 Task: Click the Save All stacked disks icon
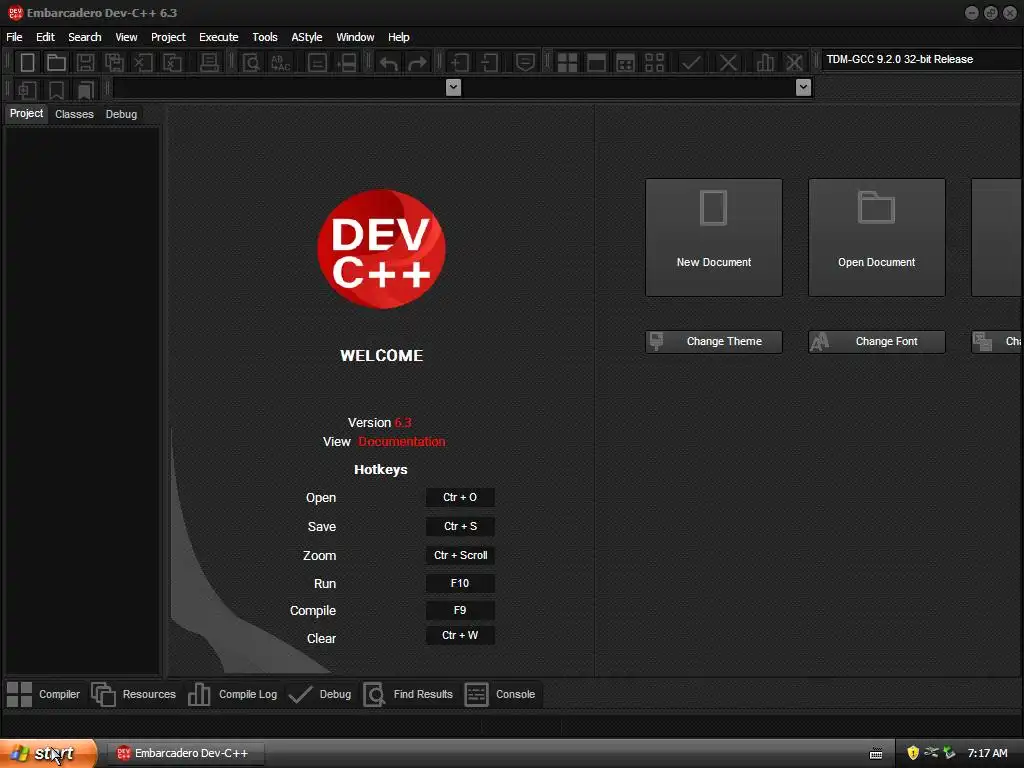point(114,63)
